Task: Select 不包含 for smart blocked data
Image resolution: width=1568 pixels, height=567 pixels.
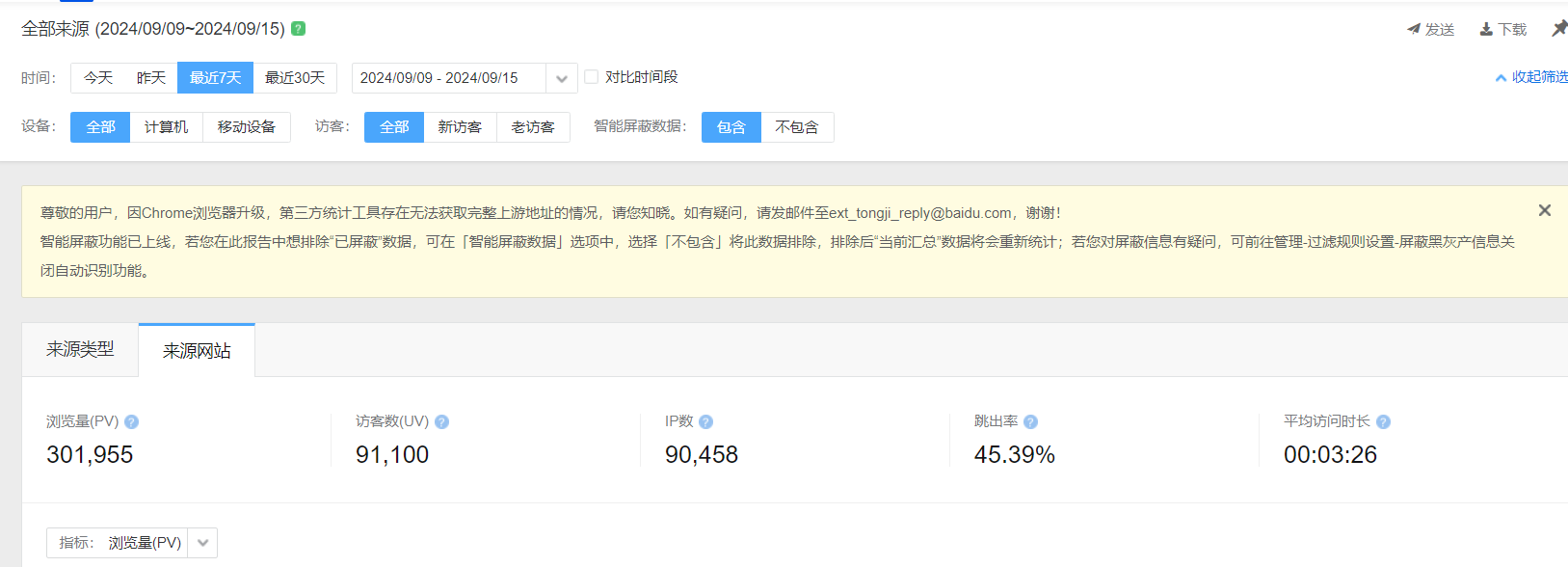Action: (x=797, y=127)
